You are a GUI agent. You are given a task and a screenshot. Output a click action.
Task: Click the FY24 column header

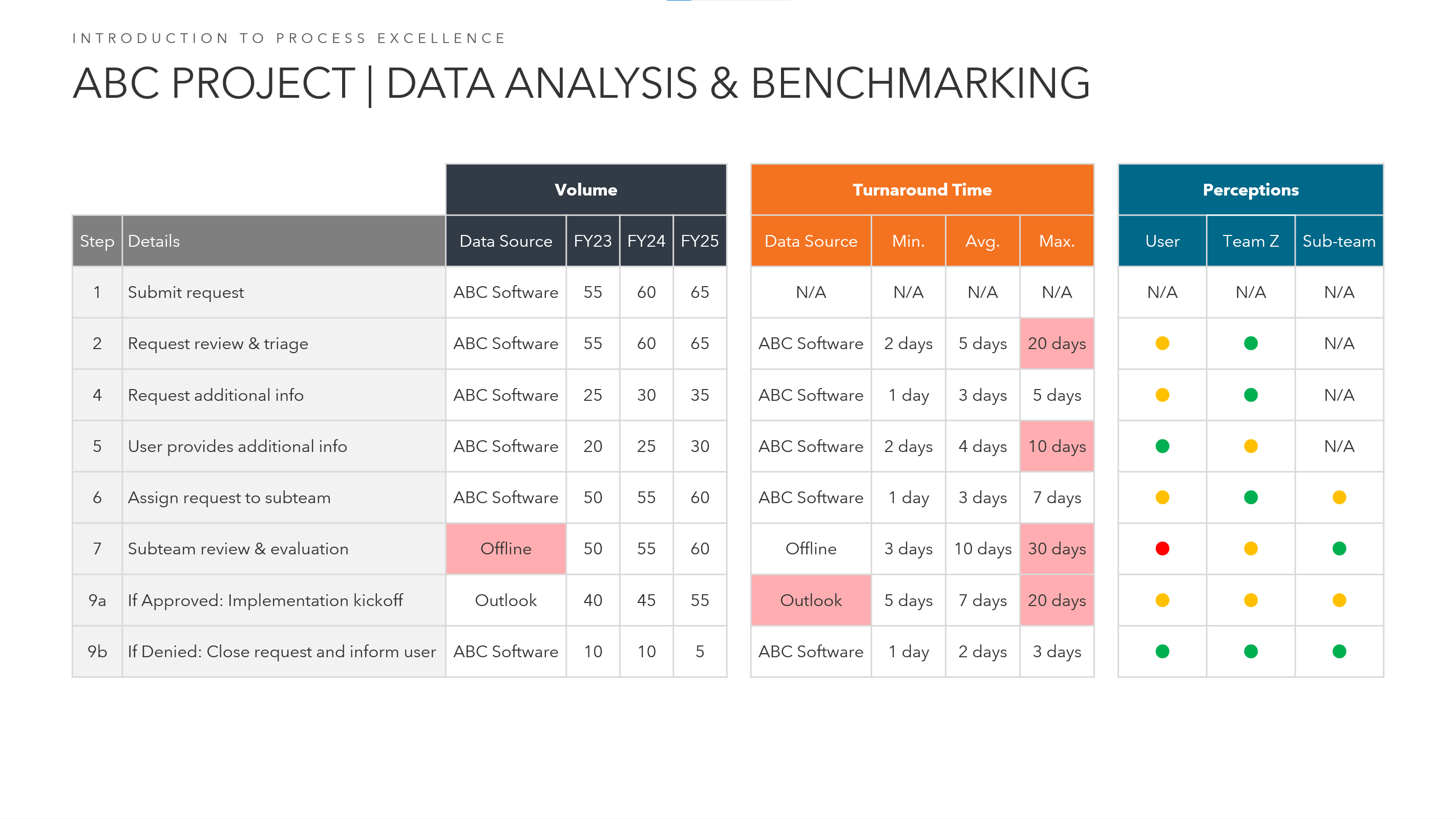[x=646, y=241]
